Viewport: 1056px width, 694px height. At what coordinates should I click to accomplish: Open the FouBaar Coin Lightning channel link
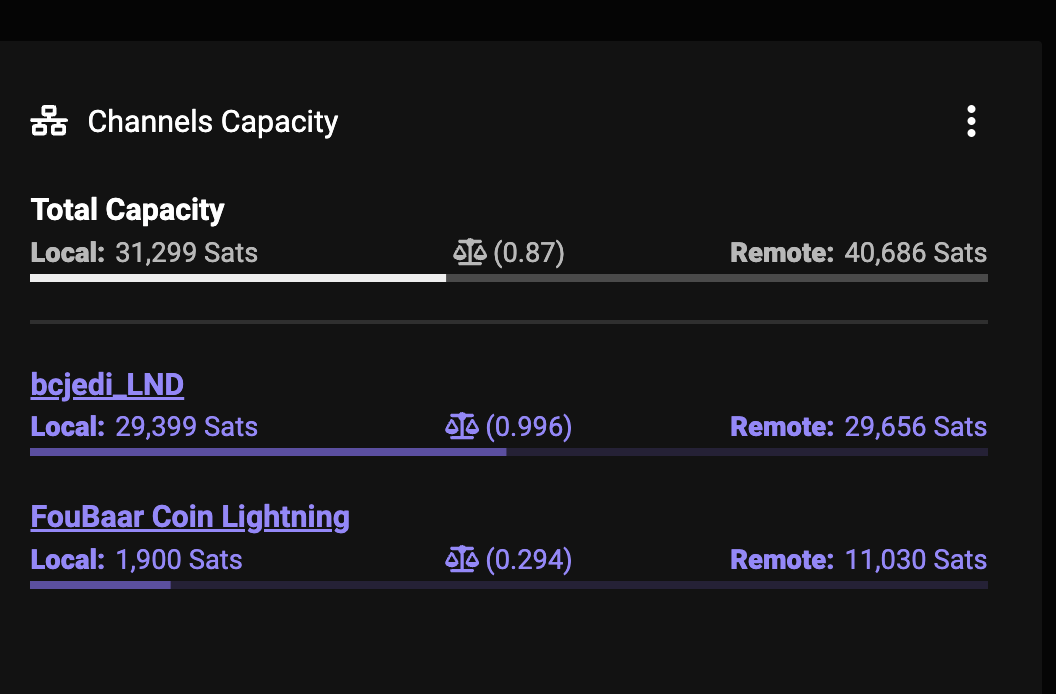190,517
